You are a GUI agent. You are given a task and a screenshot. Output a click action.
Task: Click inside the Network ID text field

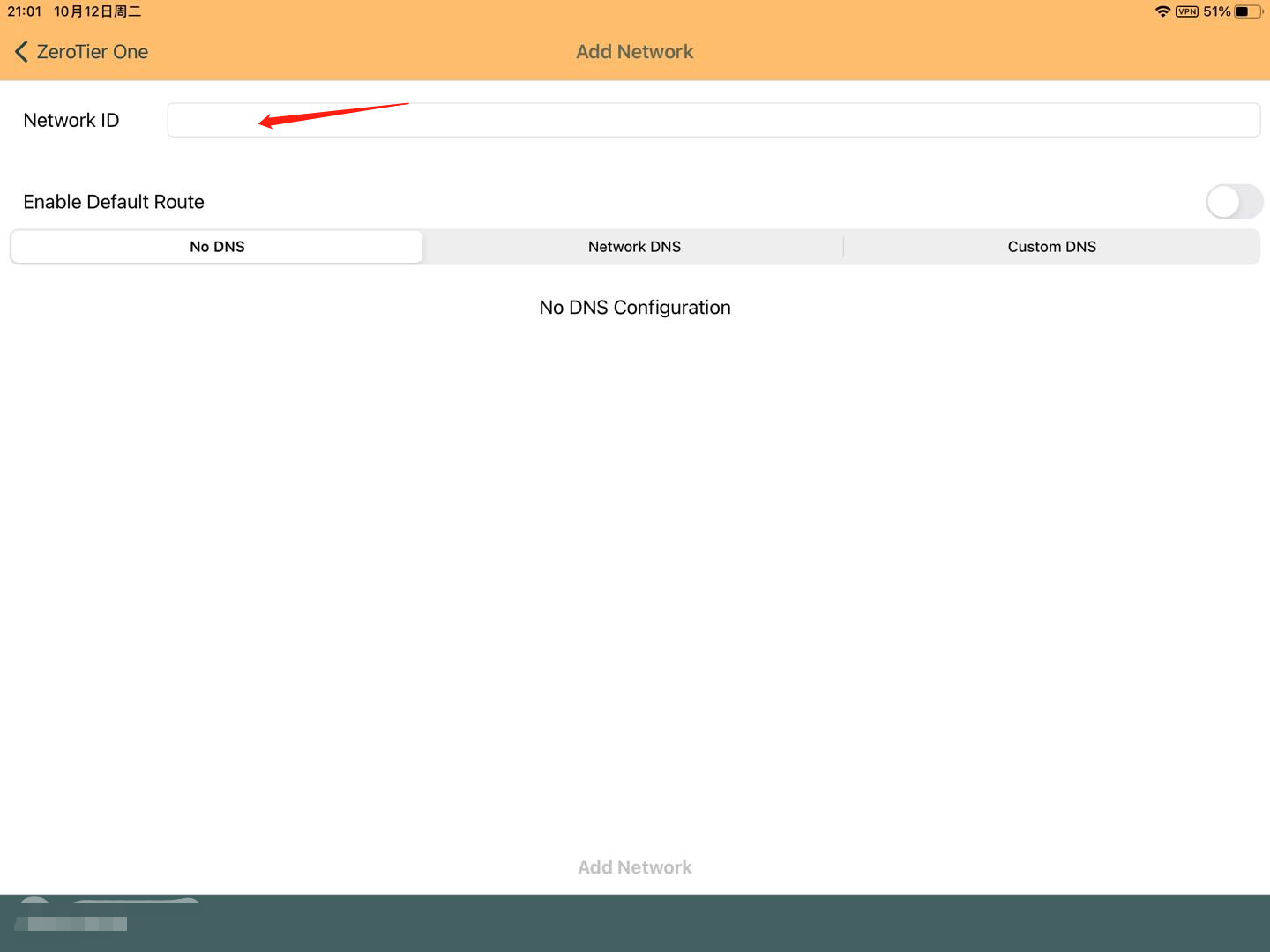tap(713, 120)
